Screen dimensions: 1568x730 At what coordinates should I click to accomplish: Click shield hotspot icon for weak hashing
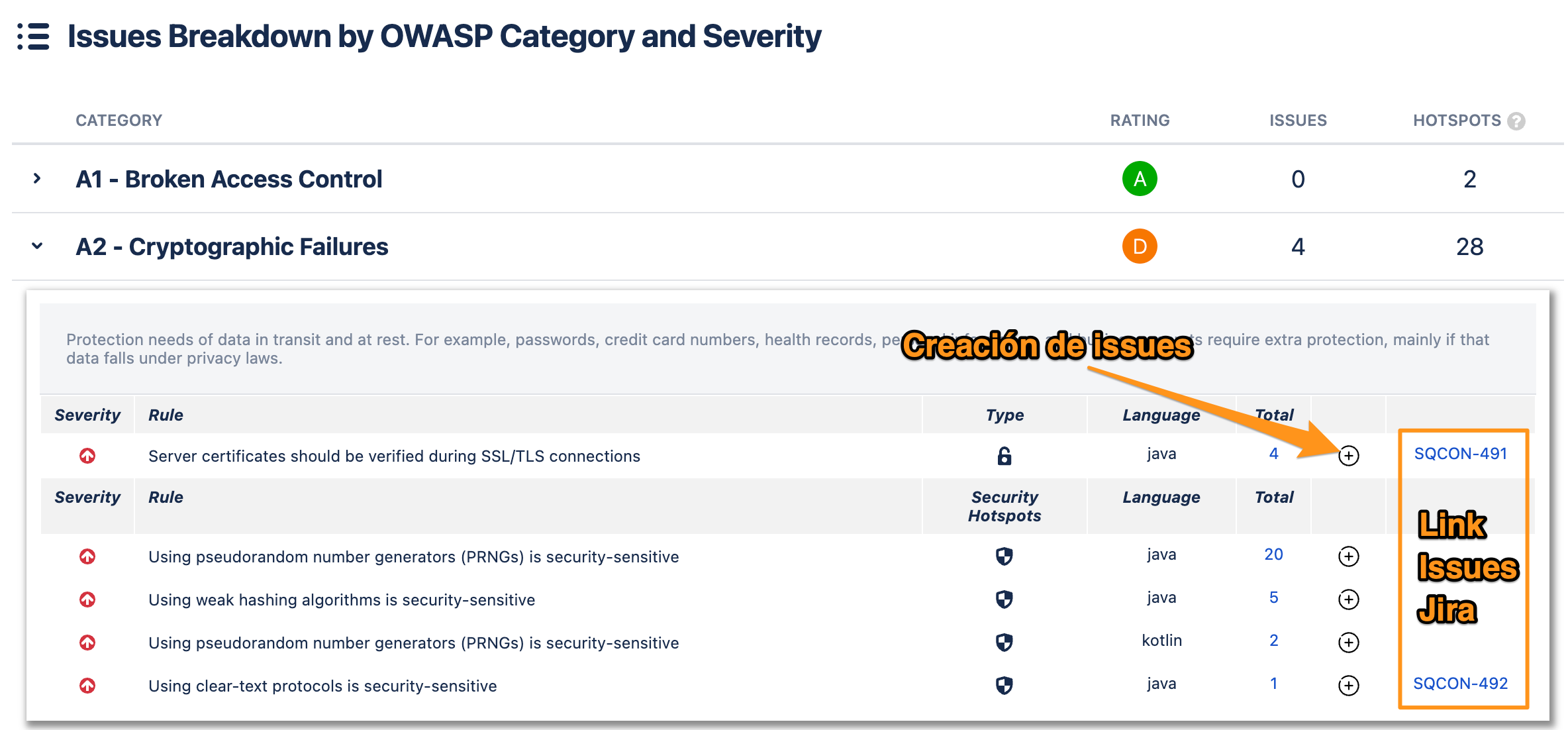pyautogui.click(x=1004, y=600)
